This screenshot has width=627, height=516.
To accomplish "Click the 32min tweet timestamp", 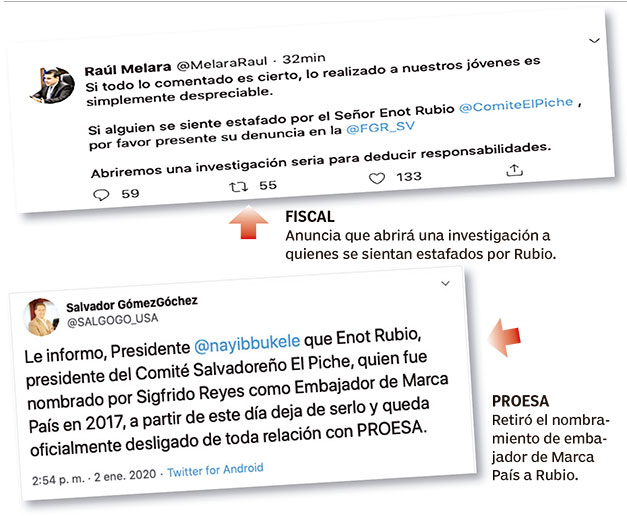I will pyautogui.click(x=304, y=59).
